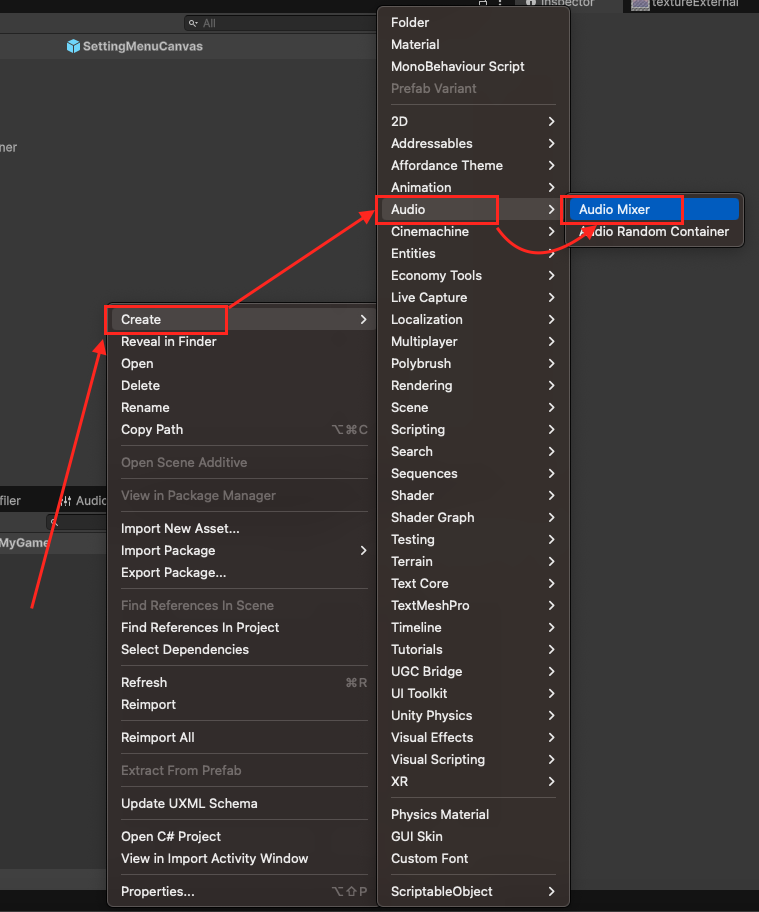The image size is (759, 912).
Task: Choose Rename in the context menu
Action: pyautogui.click(x=242, y=408)
